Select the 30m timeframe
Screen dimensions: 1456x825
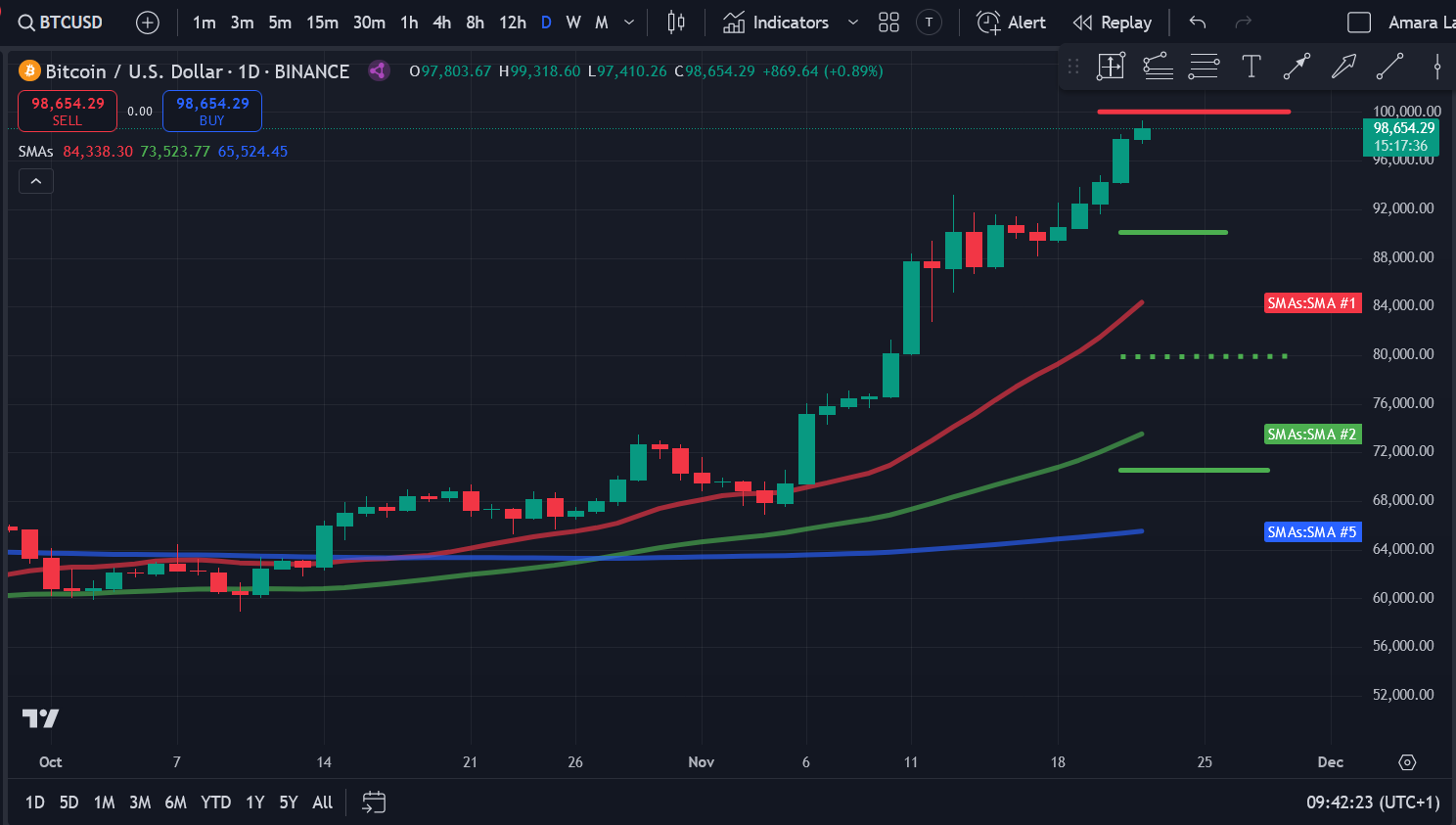(x=369, y=23)
